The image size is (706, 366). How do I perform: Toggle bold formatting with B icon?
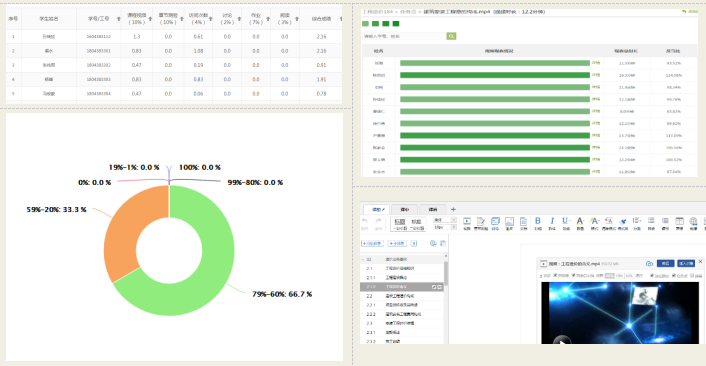click(x=538, y=221)
